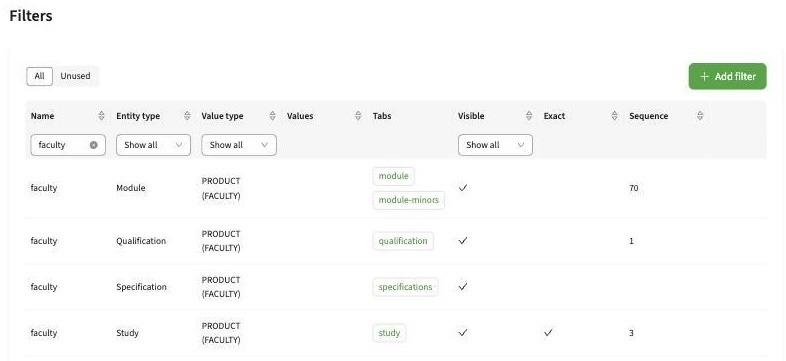This screenshot has height=361, width=786.
Task: Click 'faculty' name in the Study row
Action: point(44,333)
